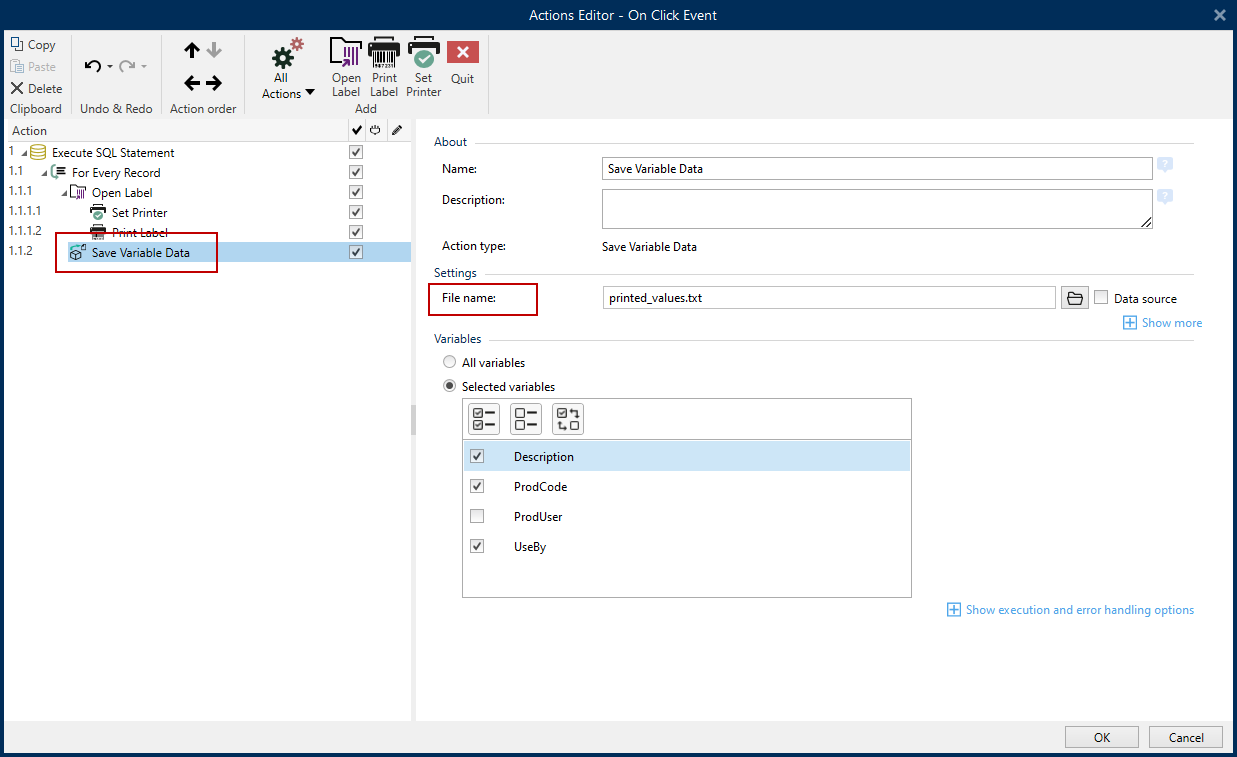This screenshot has width=1237, height=757.
Task: Click the undo arrow icon
Action: click(x=93, y=66)
